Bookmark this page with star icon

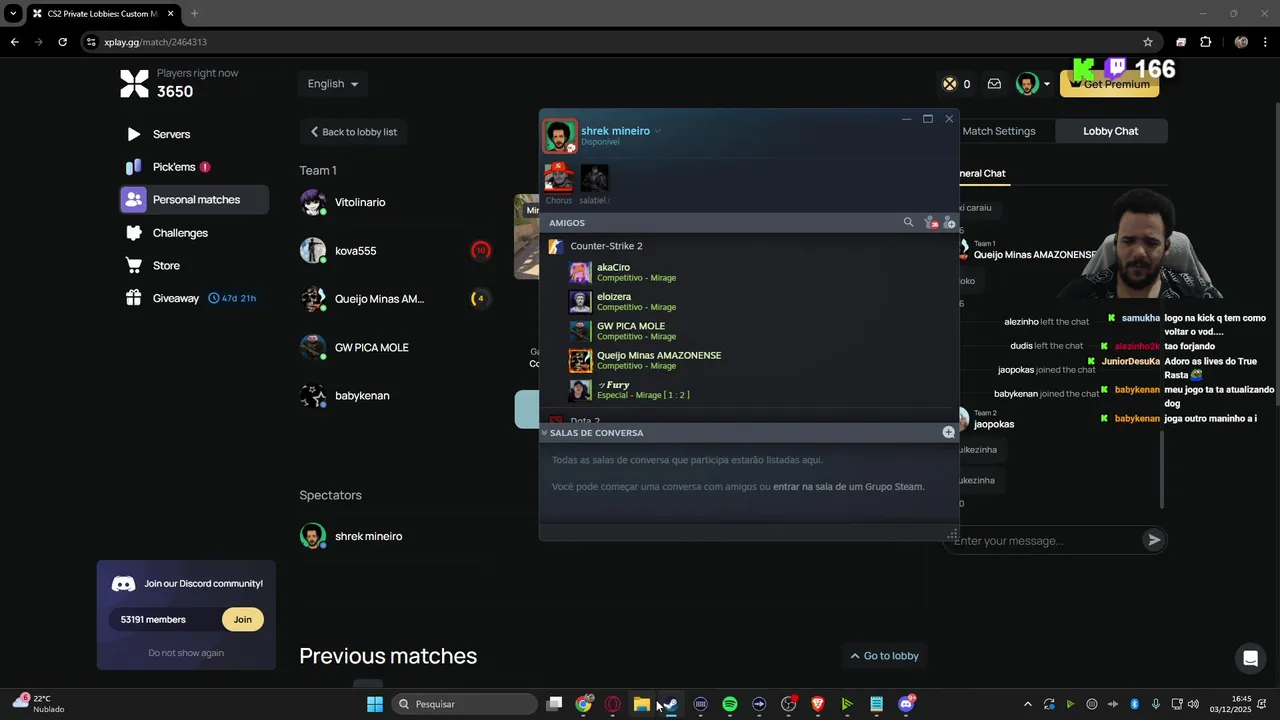point(1147,42)
